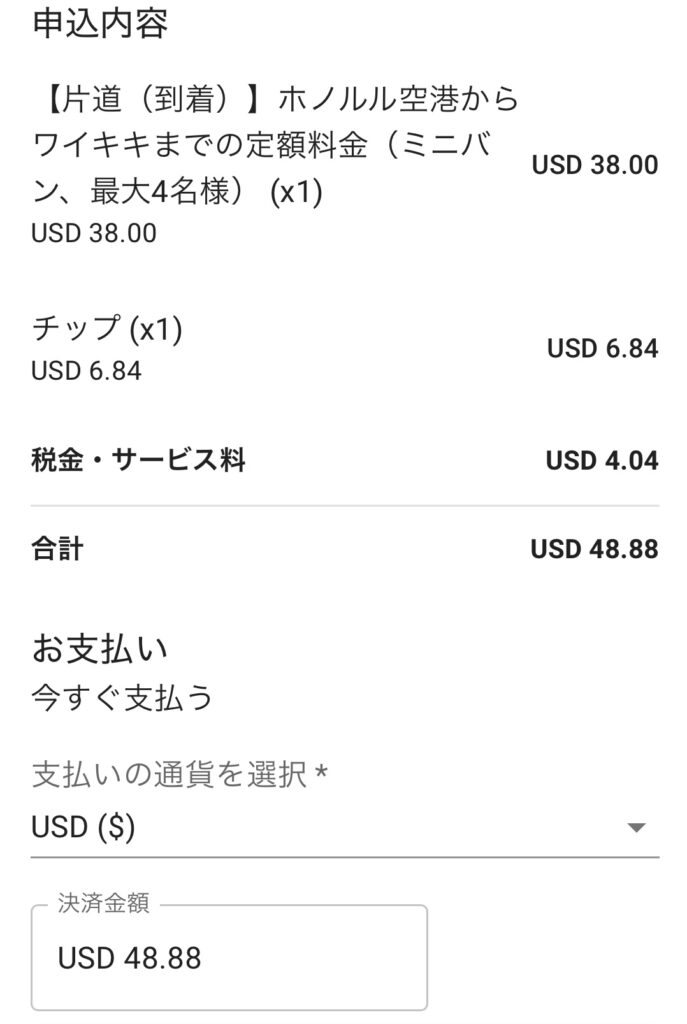
Task: Click the bold USD 48.88 total amount
Action: (594, 549)
